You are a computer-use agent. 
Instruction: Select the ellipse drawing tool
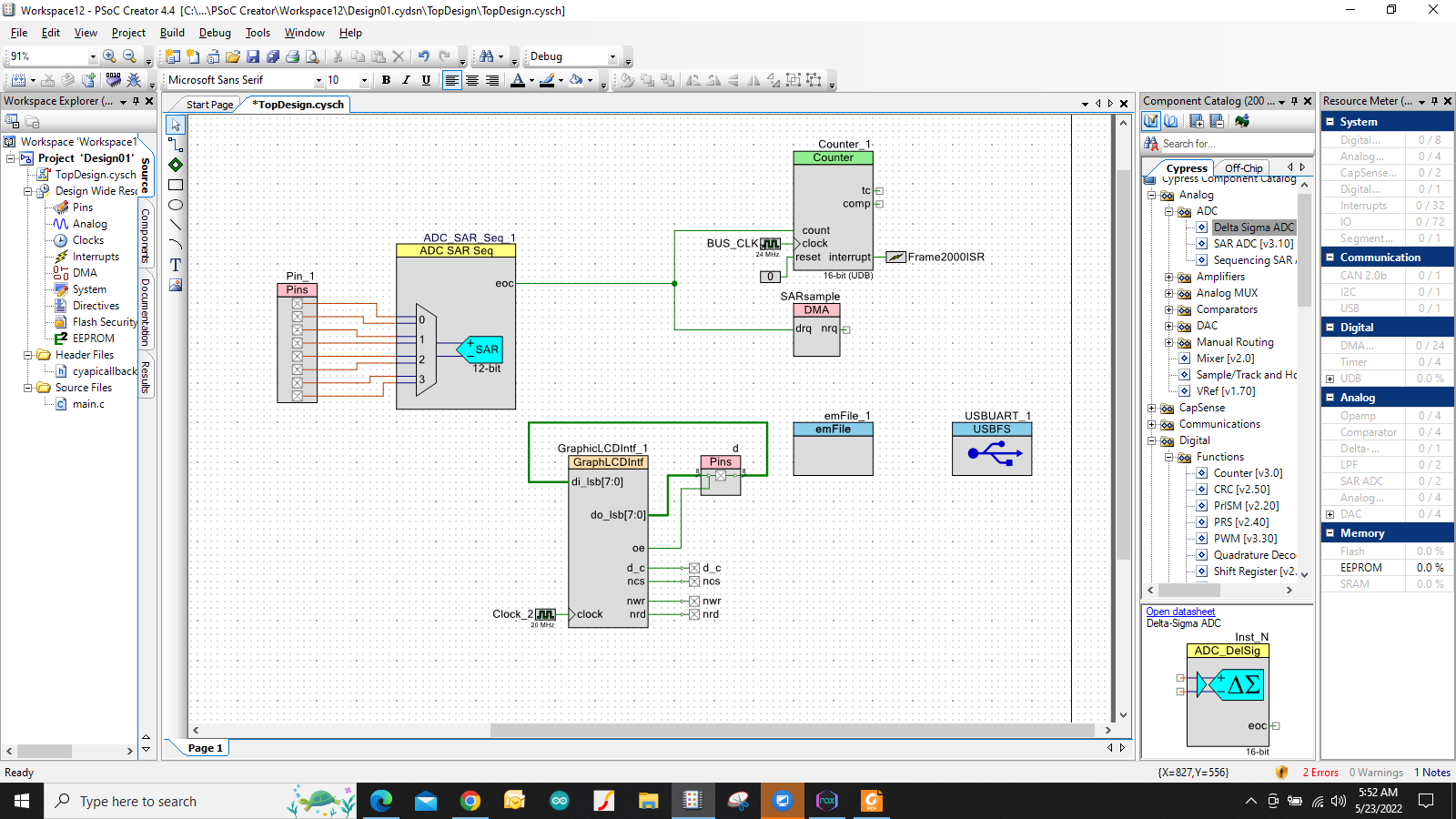pyautogui.click(x=176, y=205)
